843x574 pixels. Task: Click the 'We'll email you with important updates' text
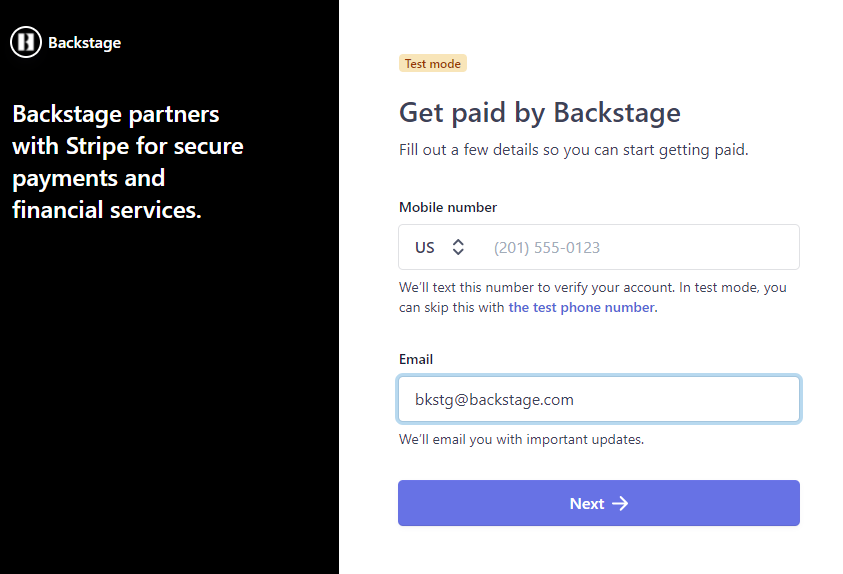point(521,440)
